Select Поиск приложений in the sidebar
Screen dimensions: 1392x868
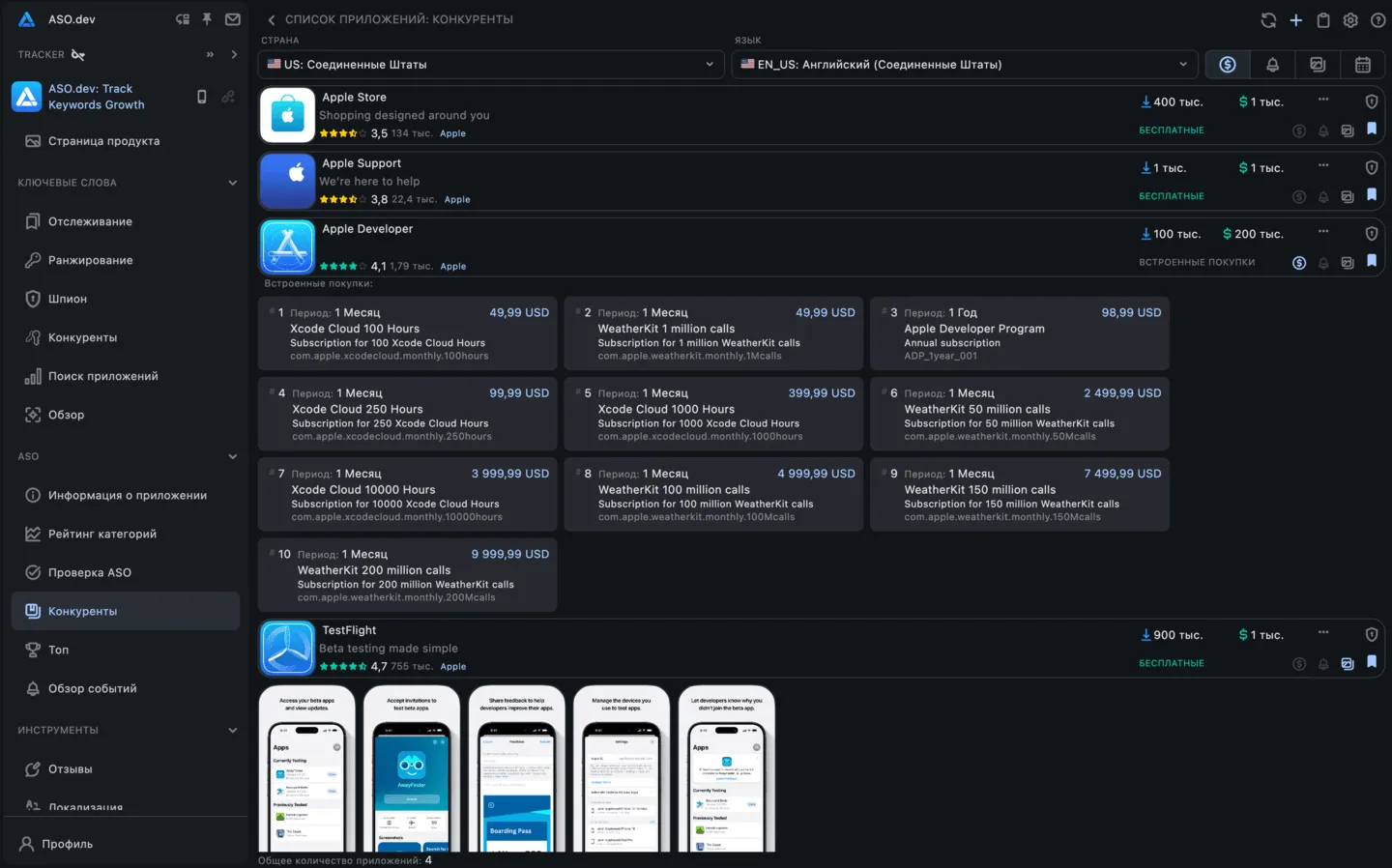(x=102, y=376)
